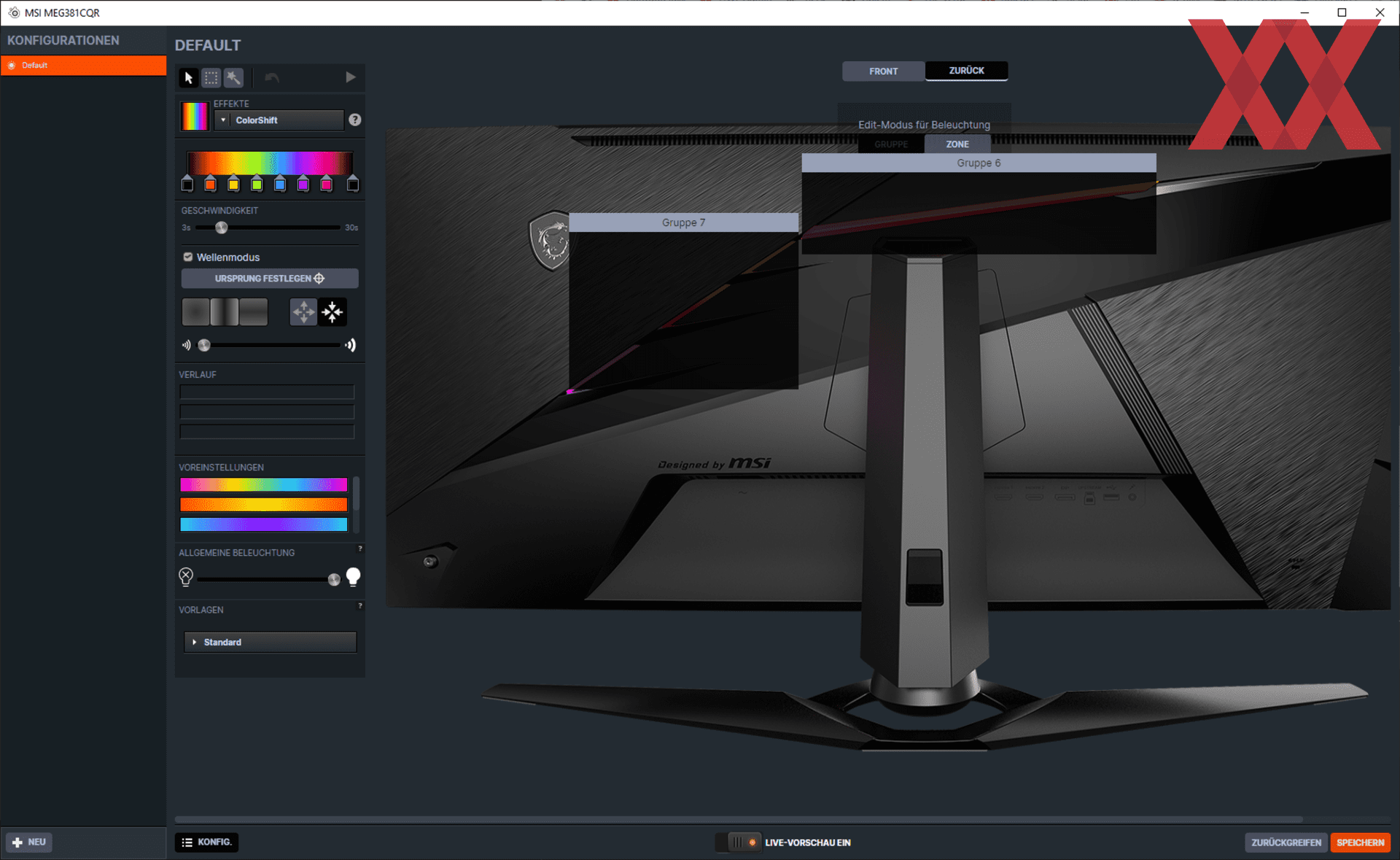
Task: Select the outward wave direction arrows
Action: pyautogui.click(x=304, y=312)
